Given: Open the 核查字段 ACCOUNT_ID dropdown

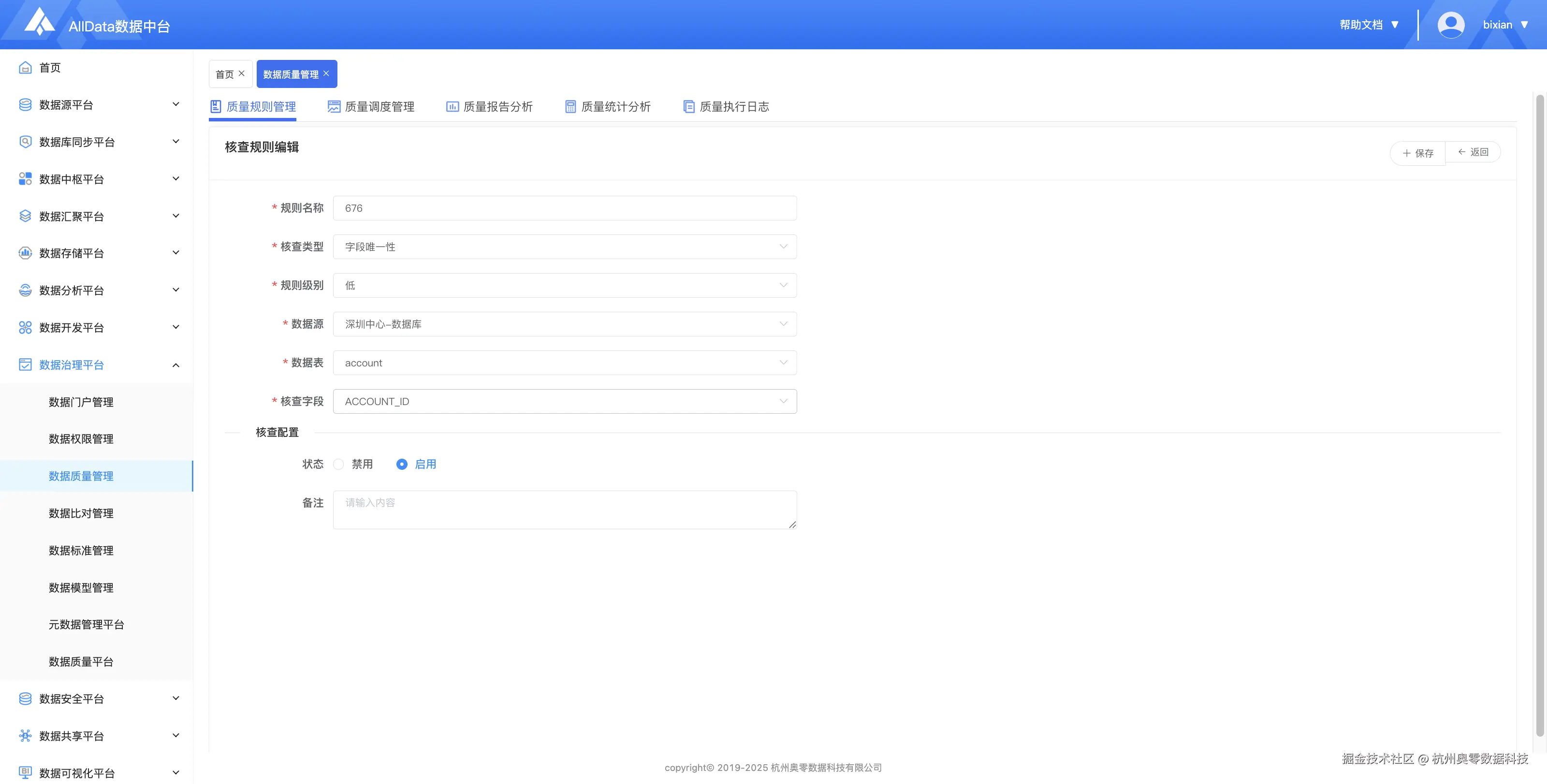Looking at the screenshot, I should pos(565,401).
